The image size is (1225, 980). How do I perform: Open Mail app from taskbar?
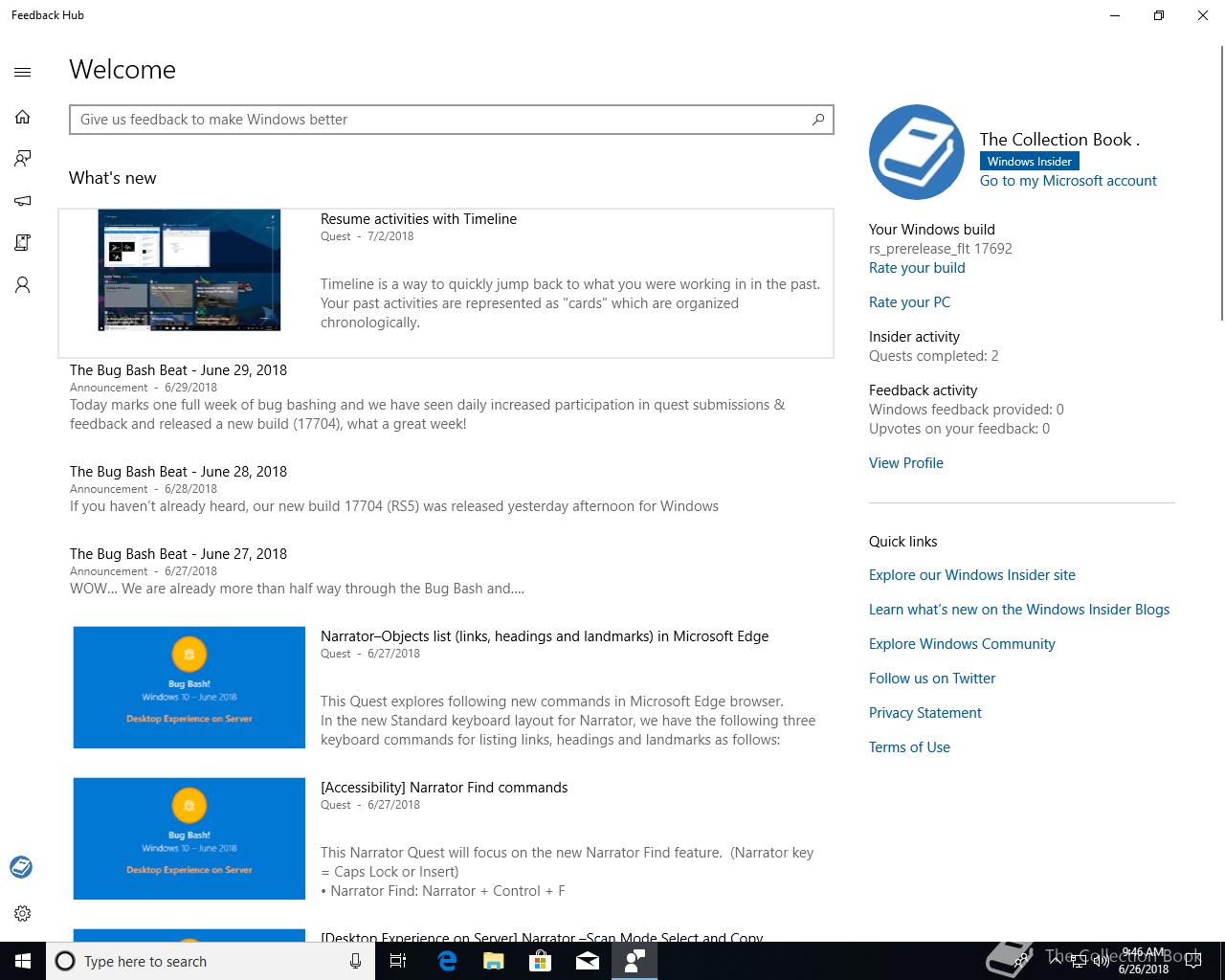pos(587,961)
